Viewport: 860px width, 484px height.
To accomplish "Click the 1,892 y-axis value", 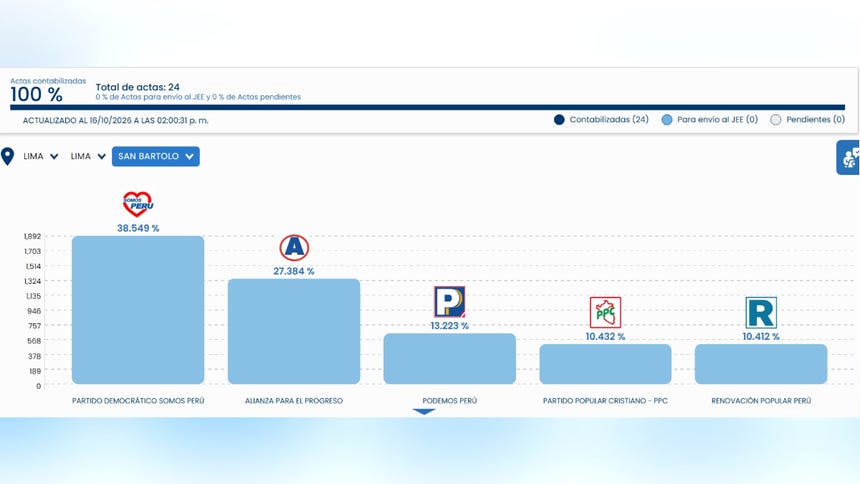I will pyautogui.click(x=32, y=236).
